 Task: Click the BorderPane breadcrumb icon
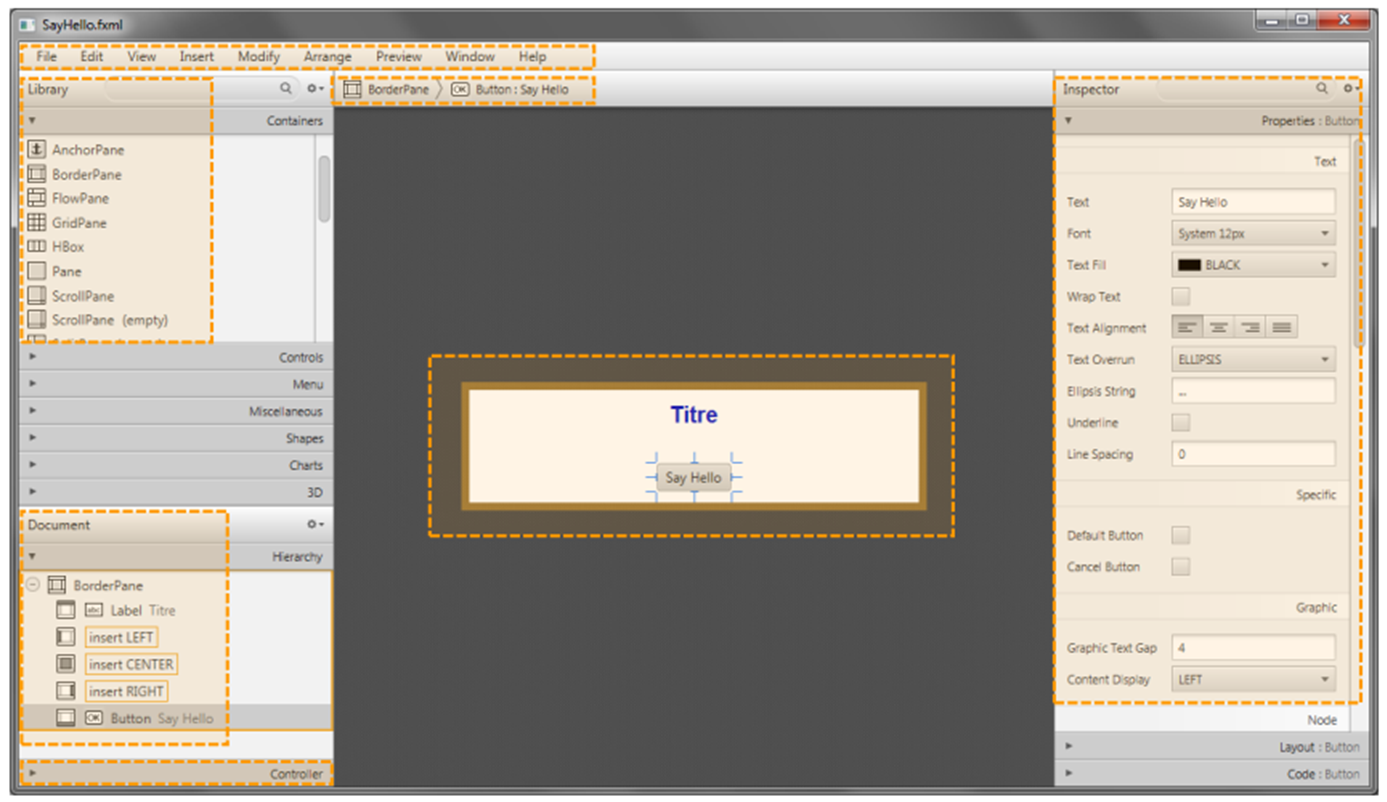(350, 89)
